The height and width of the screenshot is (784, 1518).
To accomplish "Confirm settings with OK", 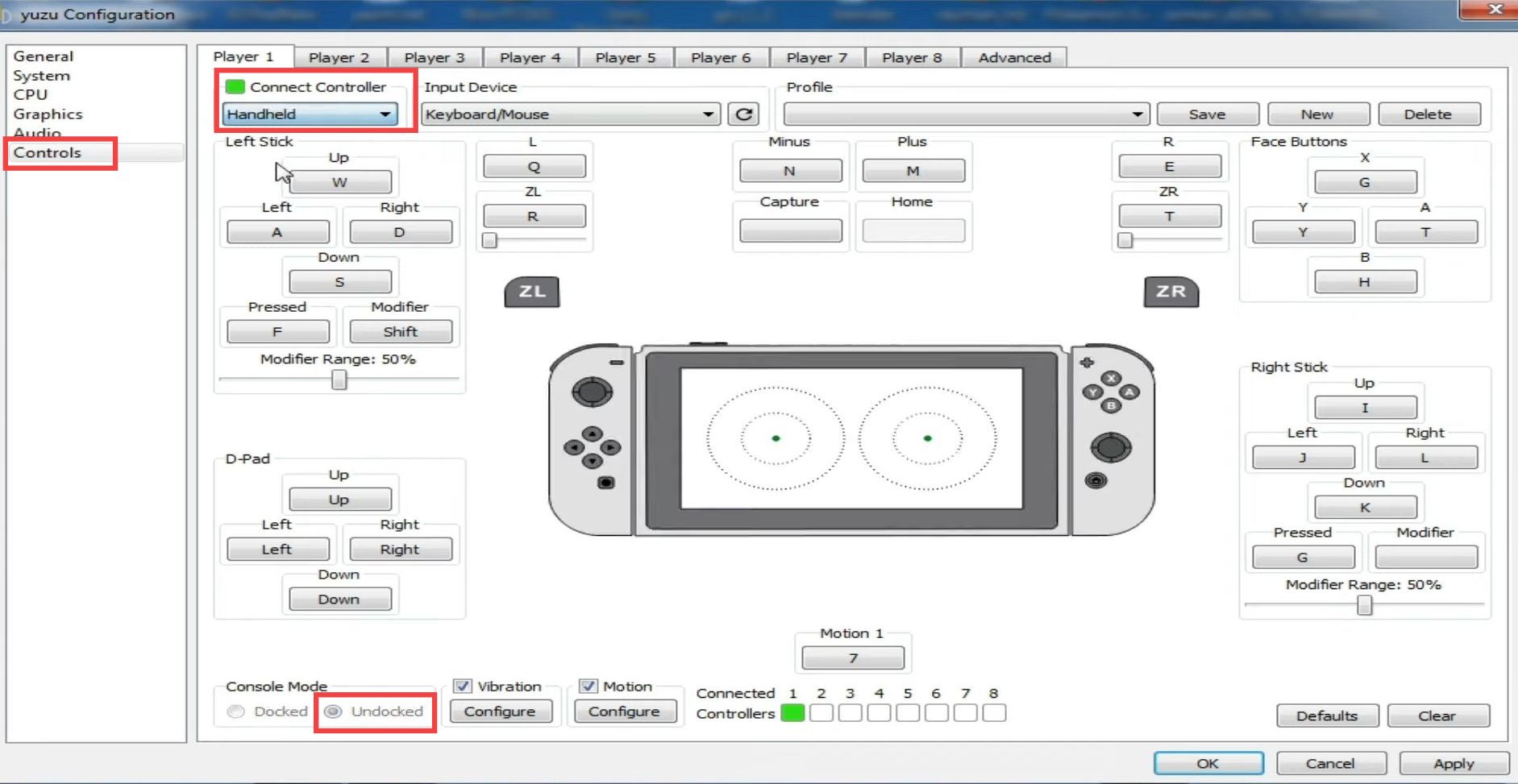I will (1208, 763).
